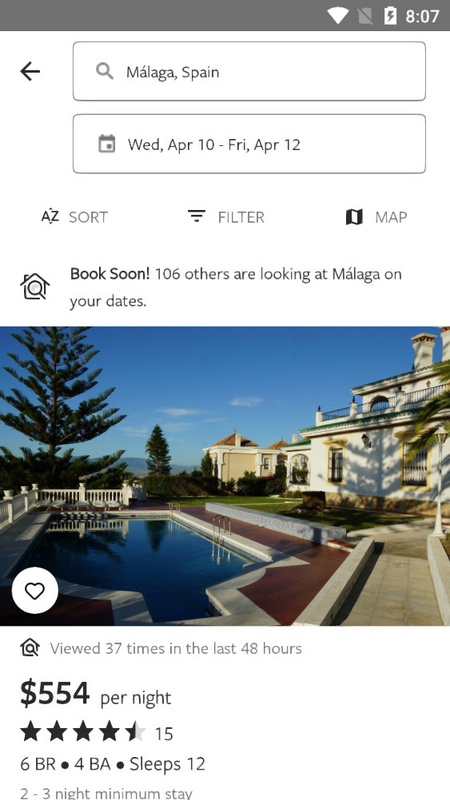Image resolution: width=450 pixels, height=800 pixels.
Task: Tap the battery status icon
Action: pos(390,16)
